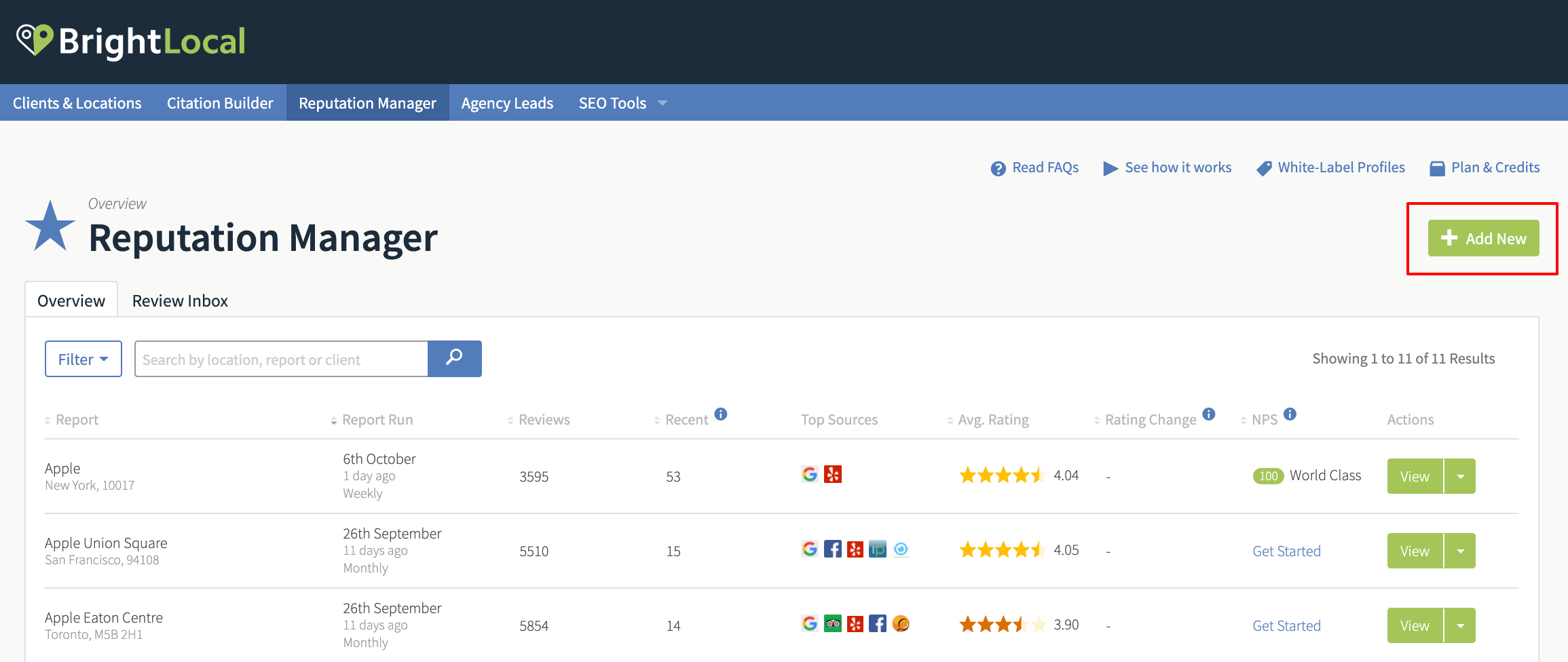
Task: Open the Filter dropdown
Action: pyautogui.click(x=83, y=359)
